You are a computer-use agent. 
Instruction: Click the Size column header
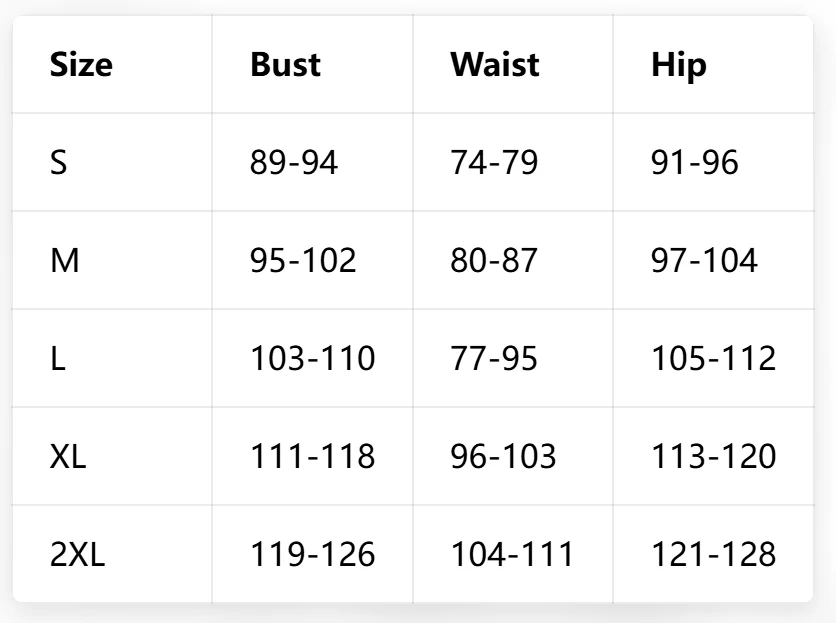[81, 65]
